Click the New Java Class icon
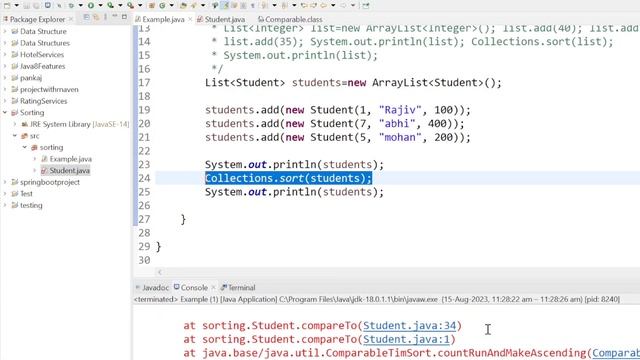The image size is (640, 360). (x=162, y=5)
